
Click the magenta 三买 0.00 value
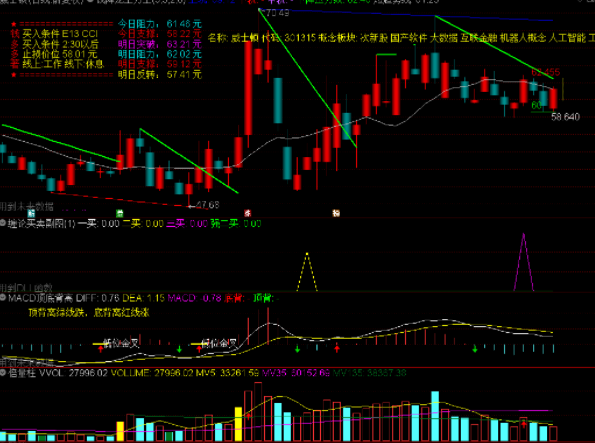[187, 224]
